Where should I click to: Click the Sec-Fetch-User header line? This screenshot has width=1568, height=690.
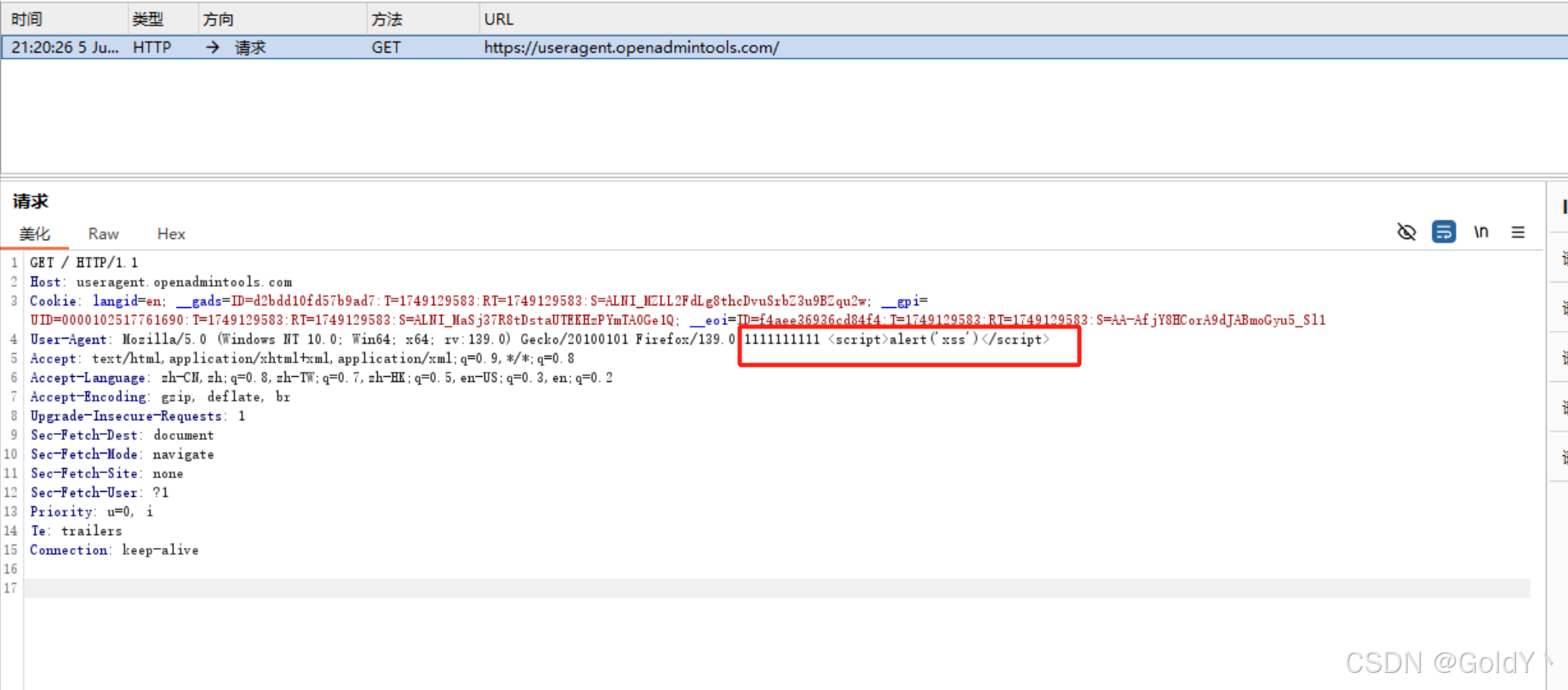[x=100, y=493]
